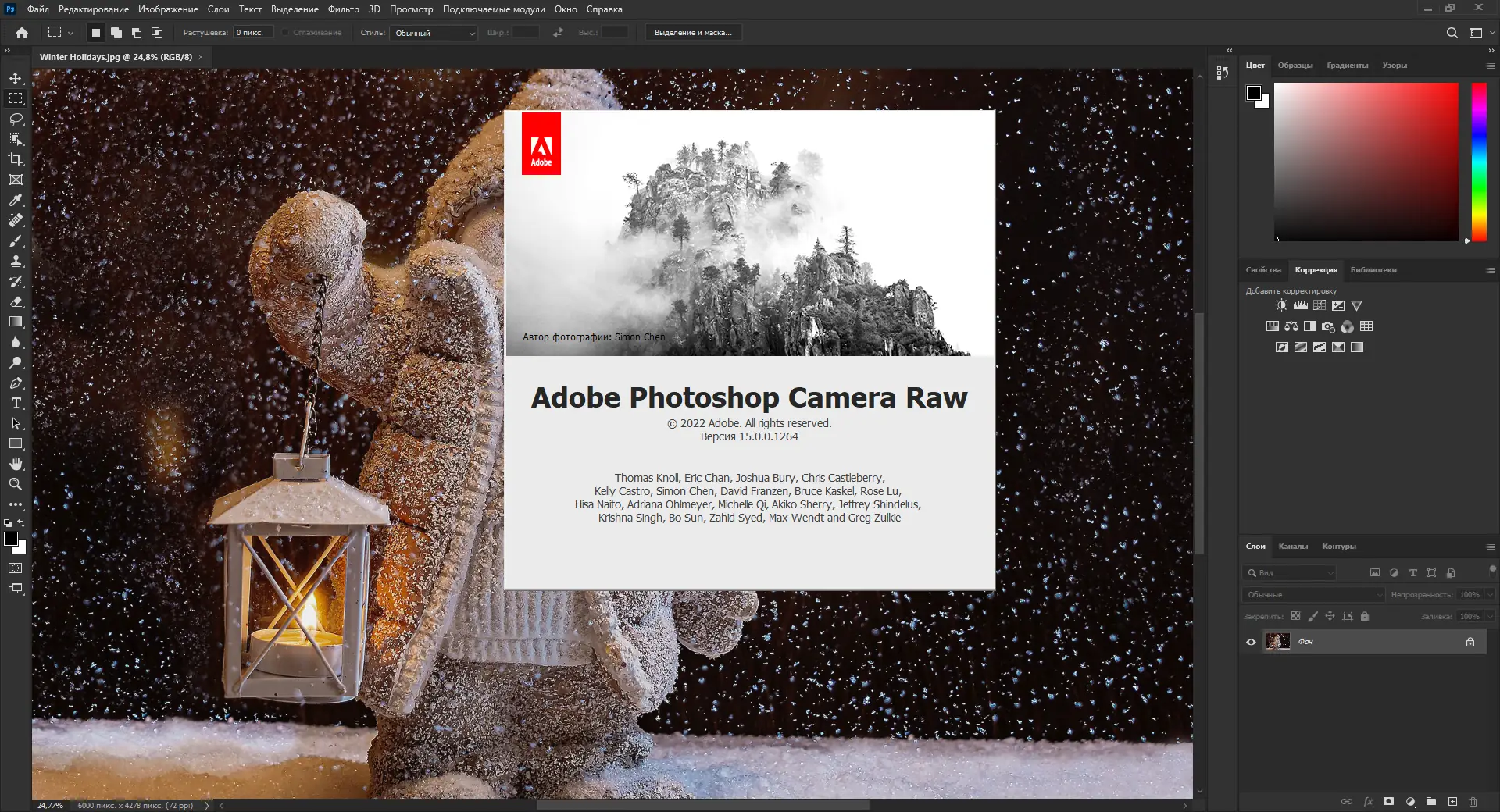Open the Фильтр menu

[343, 9]
